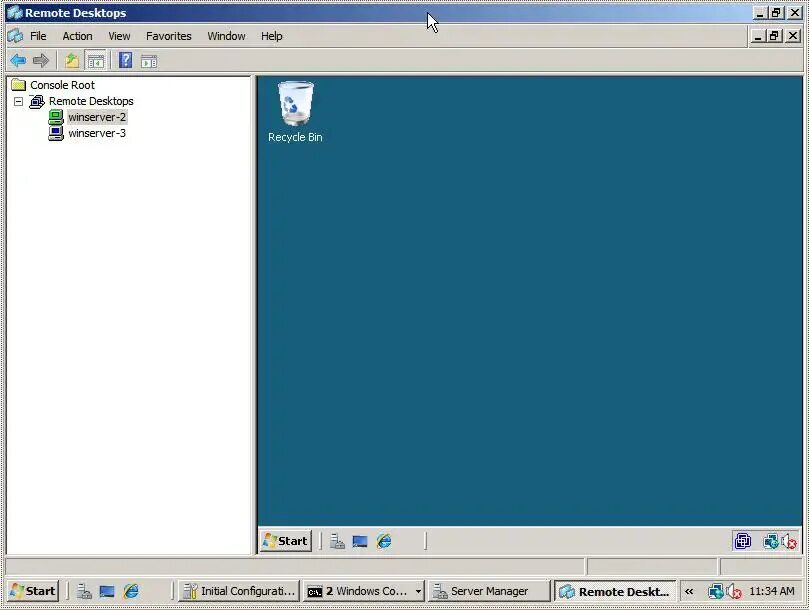The width and height of the screenshot is (809, 610).
Task: Switch to Server Manager taskbar button
Action: [x=489, y=591]
